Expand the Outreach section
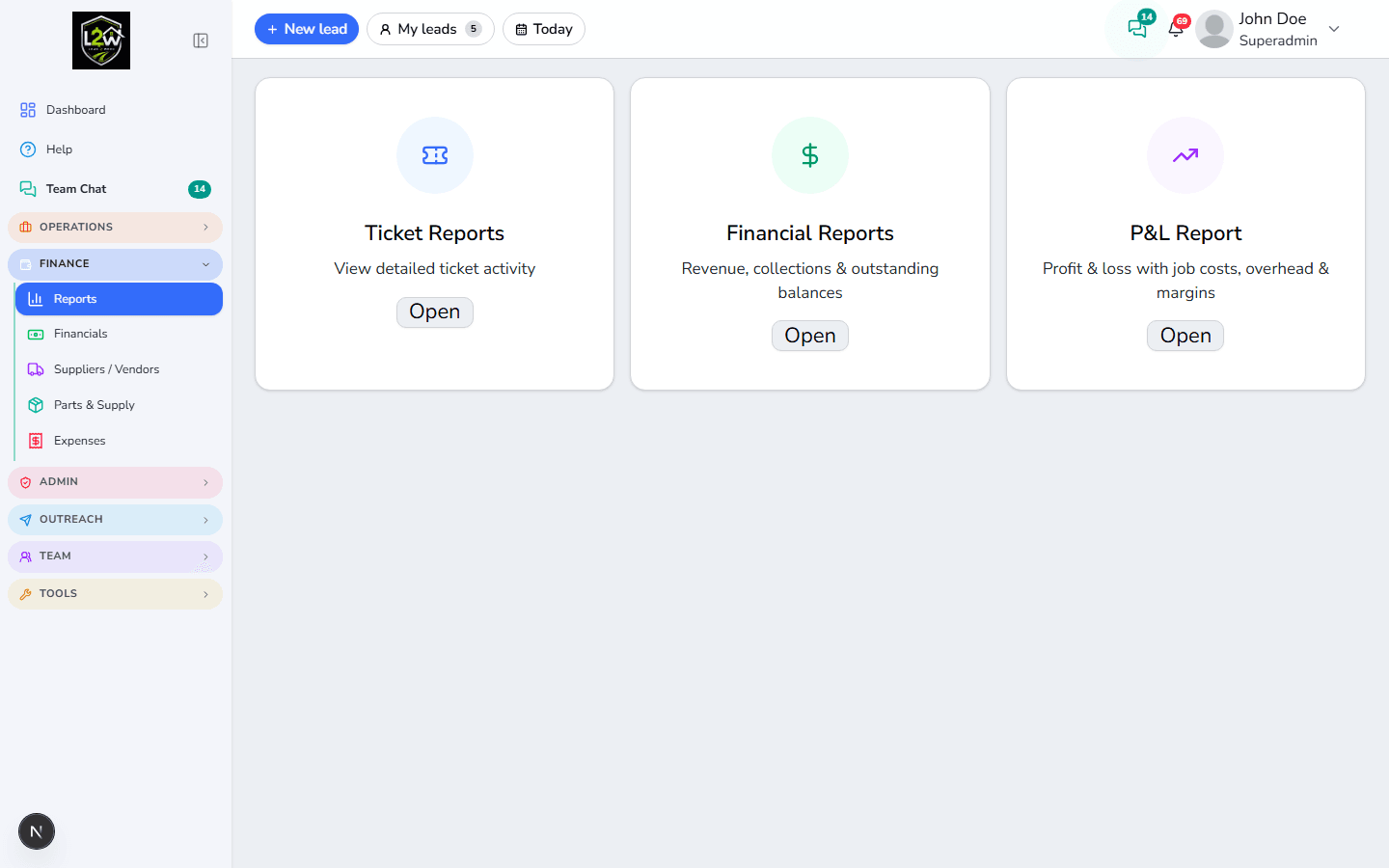This screenshot has height=868, width=1389. (x=116, y=520)
